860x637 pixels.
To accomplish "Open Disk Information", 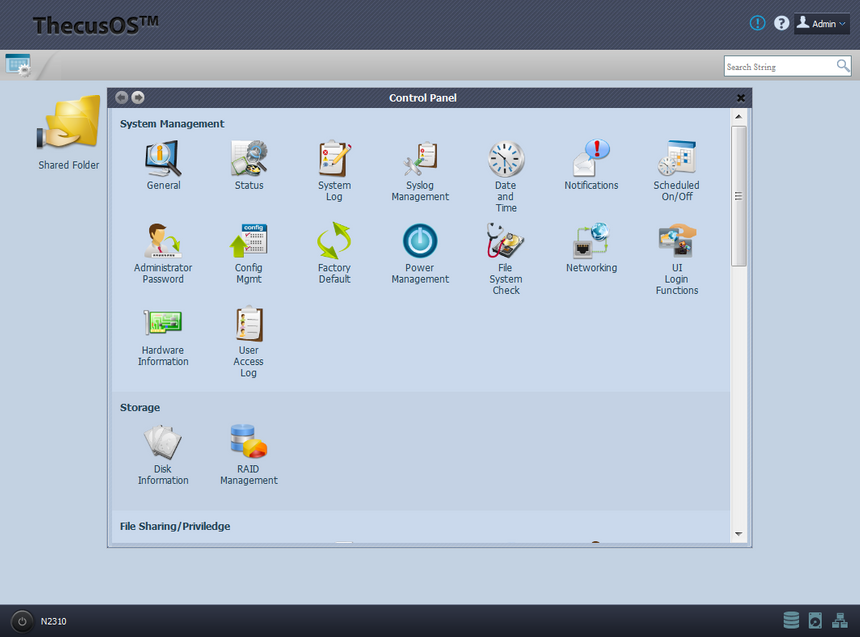I will click(x=163, y=443).
